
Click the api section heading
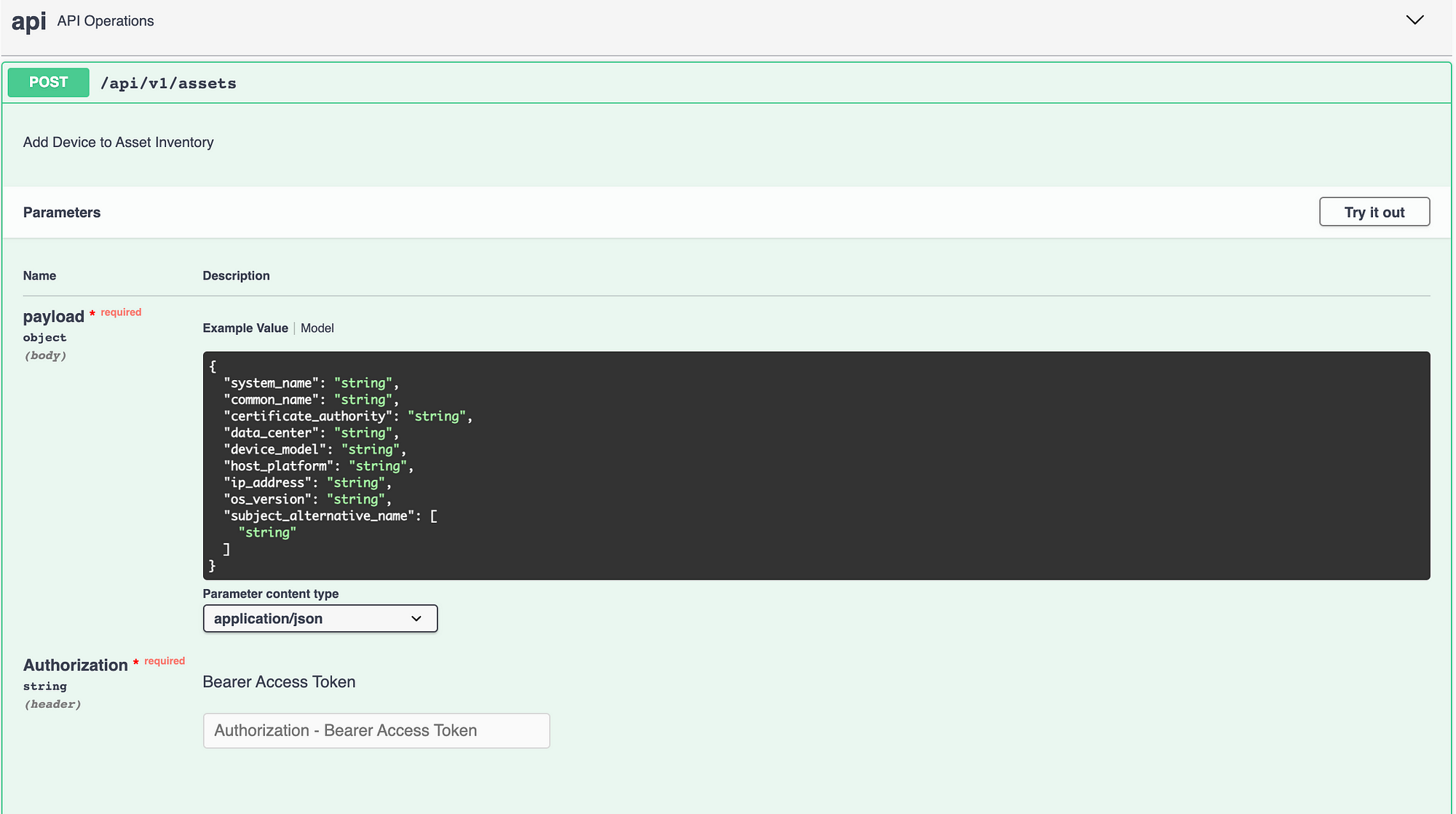point(29,22)
